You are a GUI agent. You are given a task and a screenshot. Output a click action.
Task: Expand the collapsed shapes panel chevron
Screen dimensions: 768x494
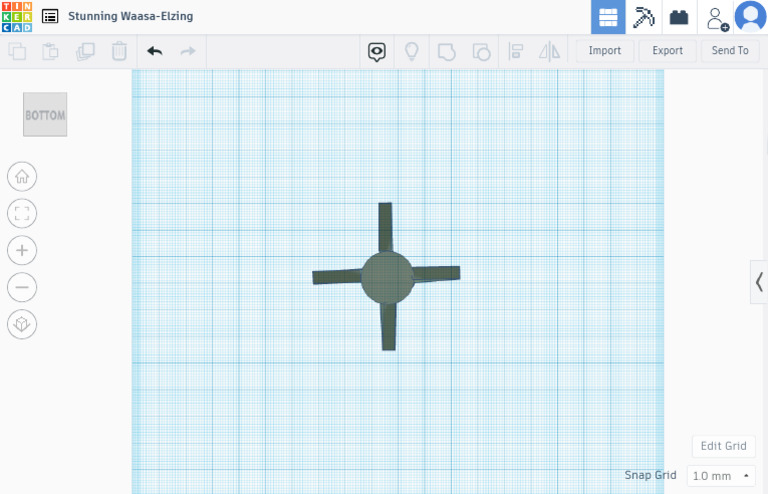tap(759, 282)
